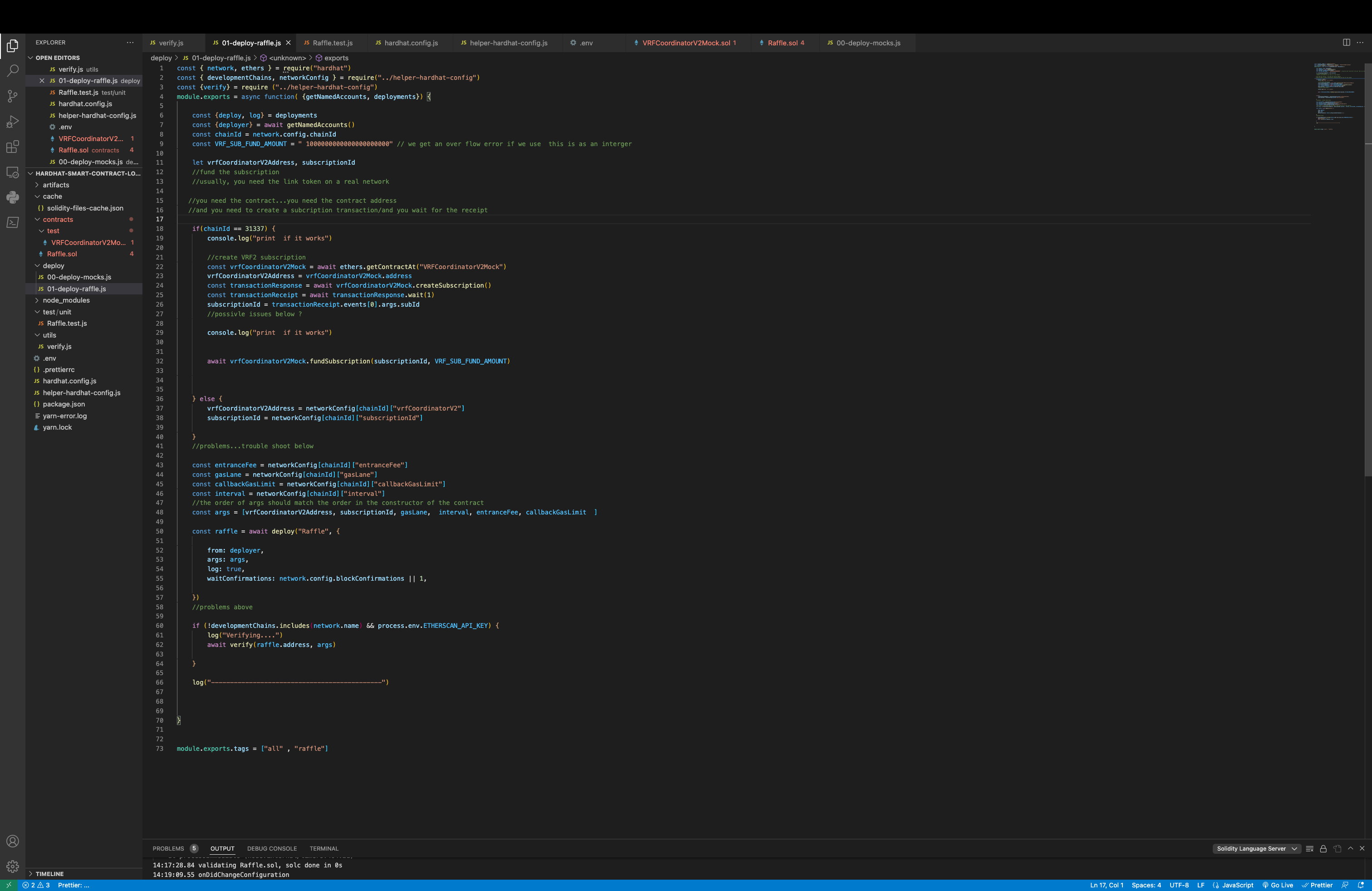Open the Search view in activity bar
The image size is (1372, 891).
[x=12, y=70]
